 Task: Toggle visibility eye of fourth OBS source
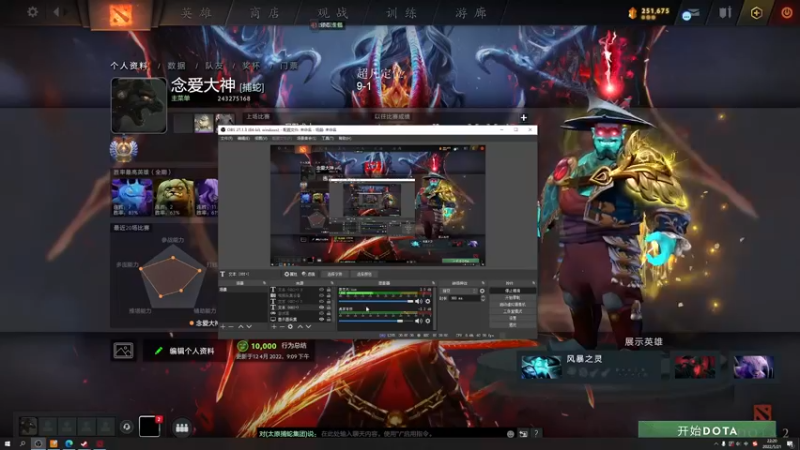[321, 308]
